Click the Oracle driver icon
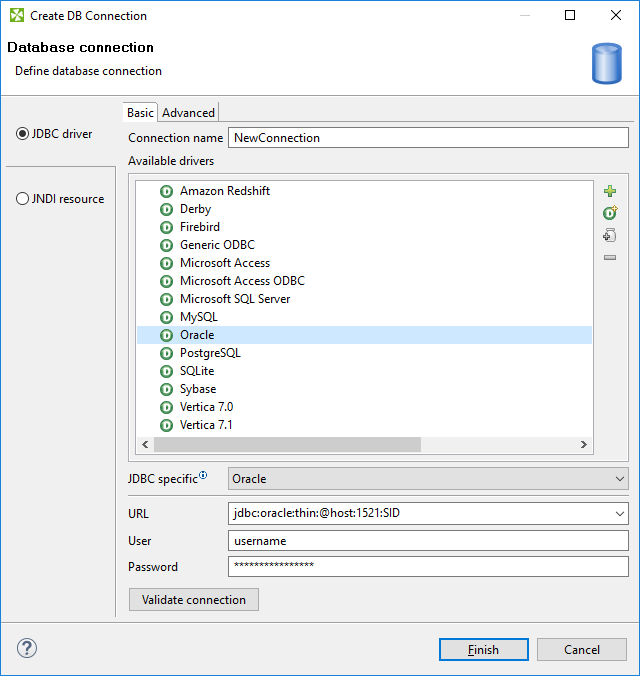640x676 pixels. [166, 335]
